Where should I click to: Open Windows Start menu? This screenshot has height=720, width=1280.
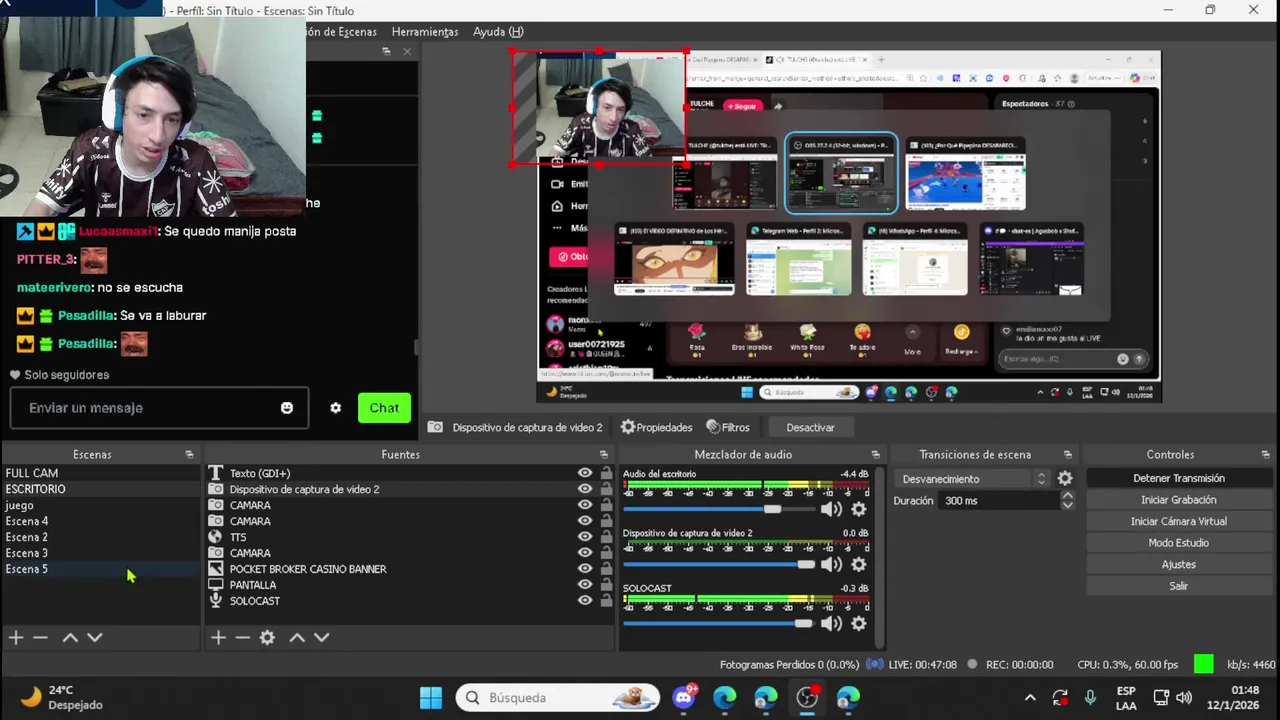pyautogui.click(x=431, y=697)
